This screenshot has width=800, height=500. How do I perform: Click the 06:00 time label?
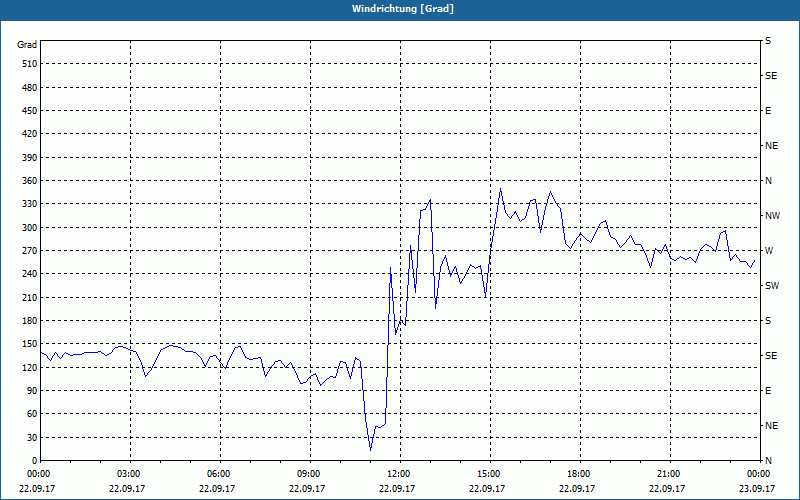pos(218,474)
